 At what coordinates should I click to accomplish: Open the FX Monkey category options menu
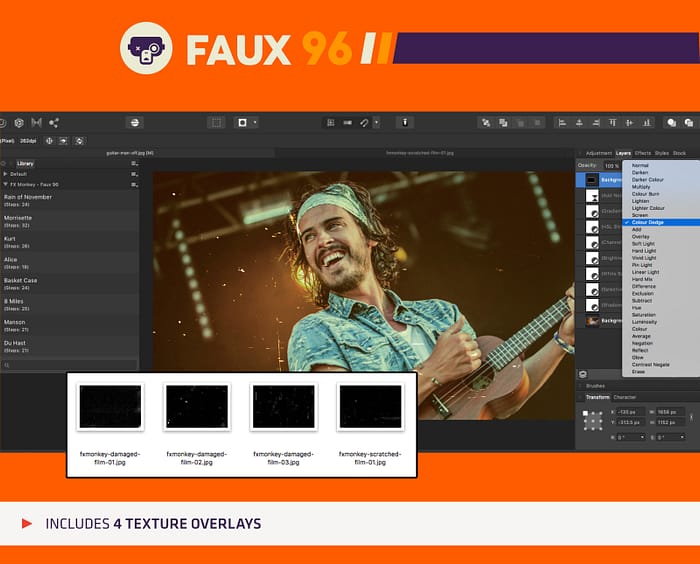pos(134,184)
